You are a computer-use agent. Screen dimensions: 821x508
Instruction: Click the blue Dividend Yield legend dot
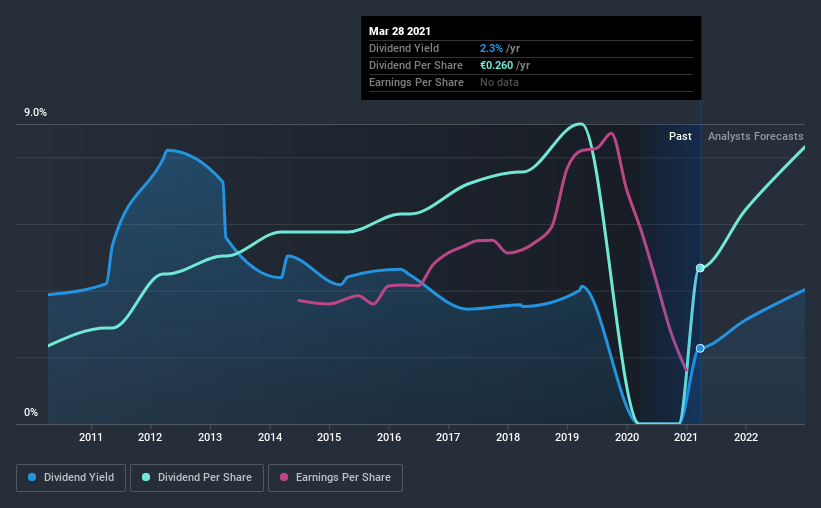(32, 477)
